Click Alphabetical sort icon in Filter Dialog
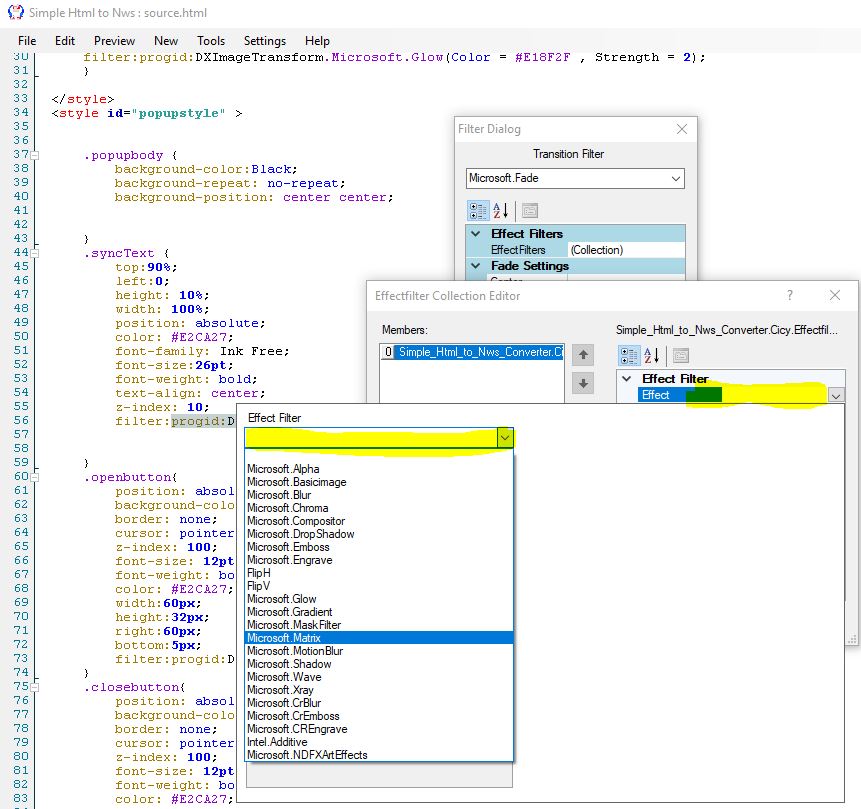The width and height of the screenshot is (861, 809). pyautogui.click(x=501, y=211)
